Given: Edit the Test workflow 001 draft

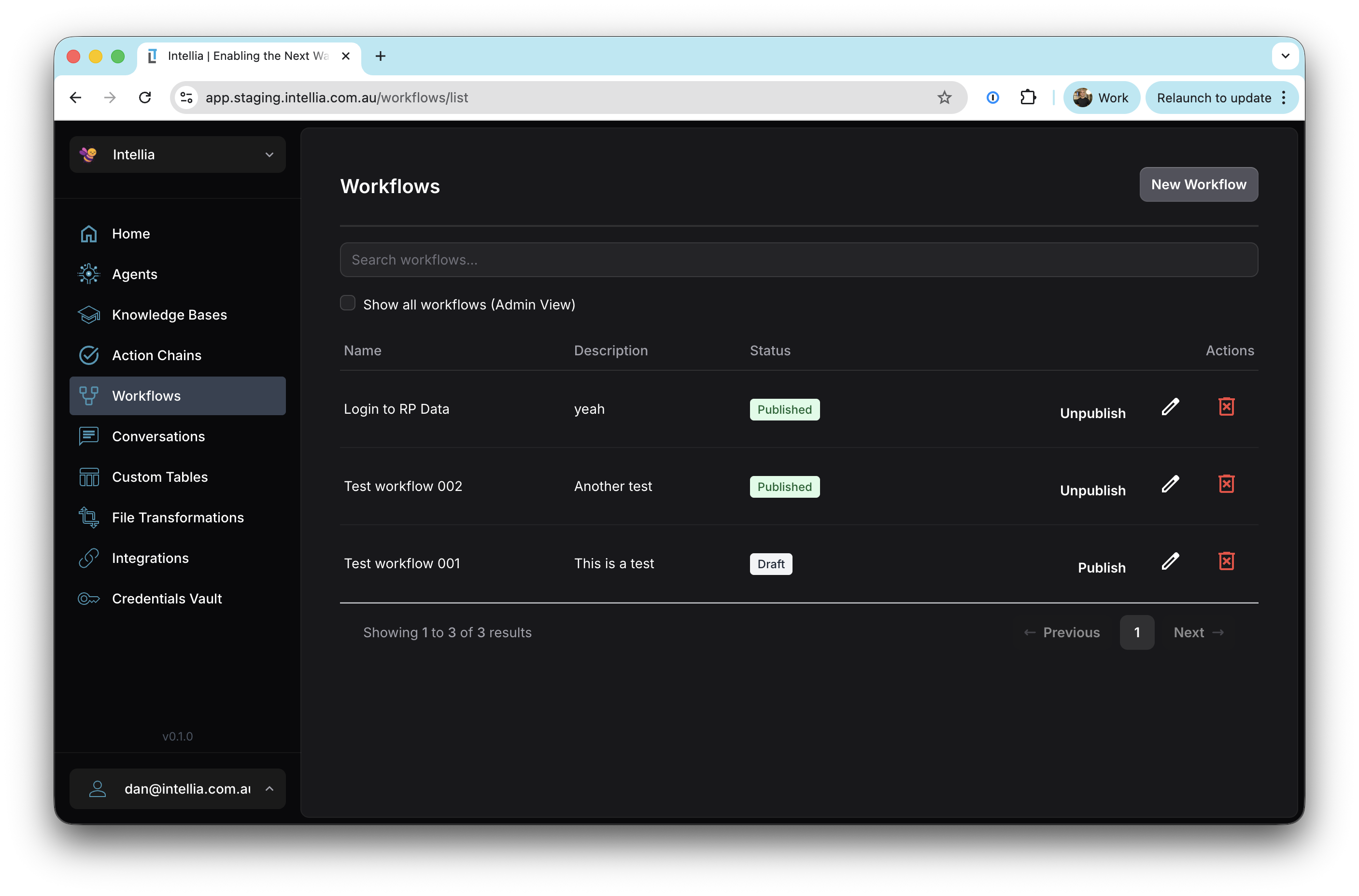Looking at the screenshot, I should tap(1170, 561).
